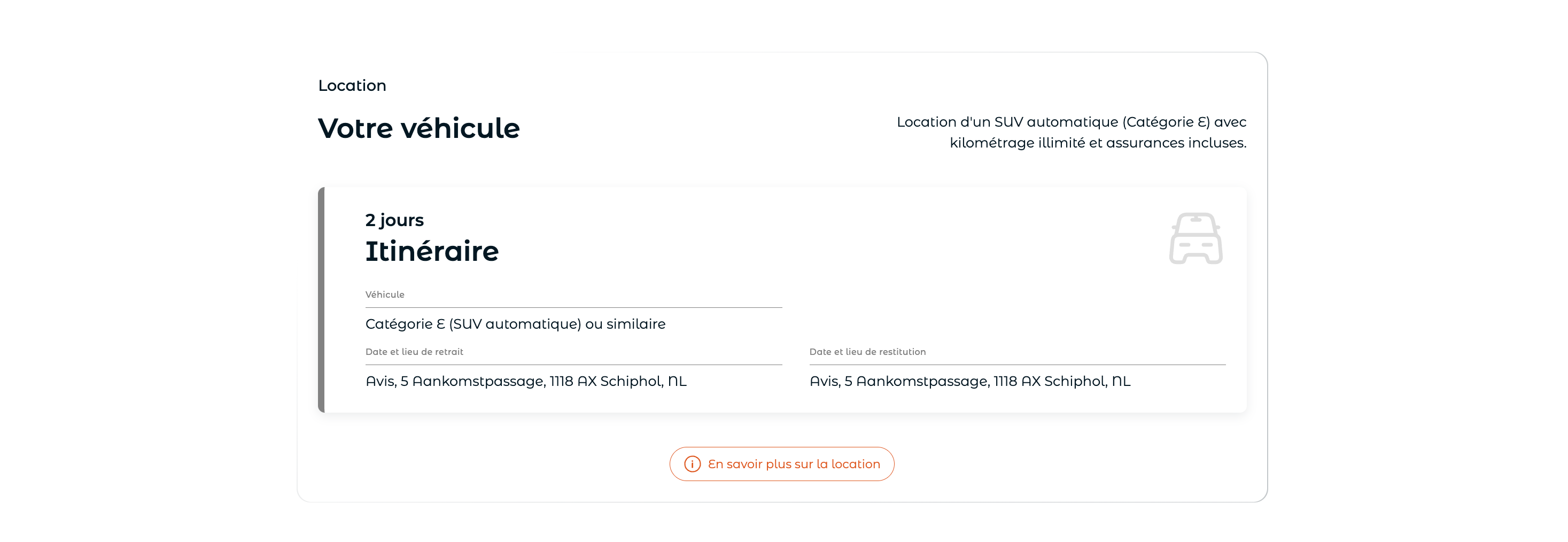Image resolution: width=1568 pixels, height=542 pixels.
Task: Click the divider under 'Véhicule' label
Action: [573, 307]
